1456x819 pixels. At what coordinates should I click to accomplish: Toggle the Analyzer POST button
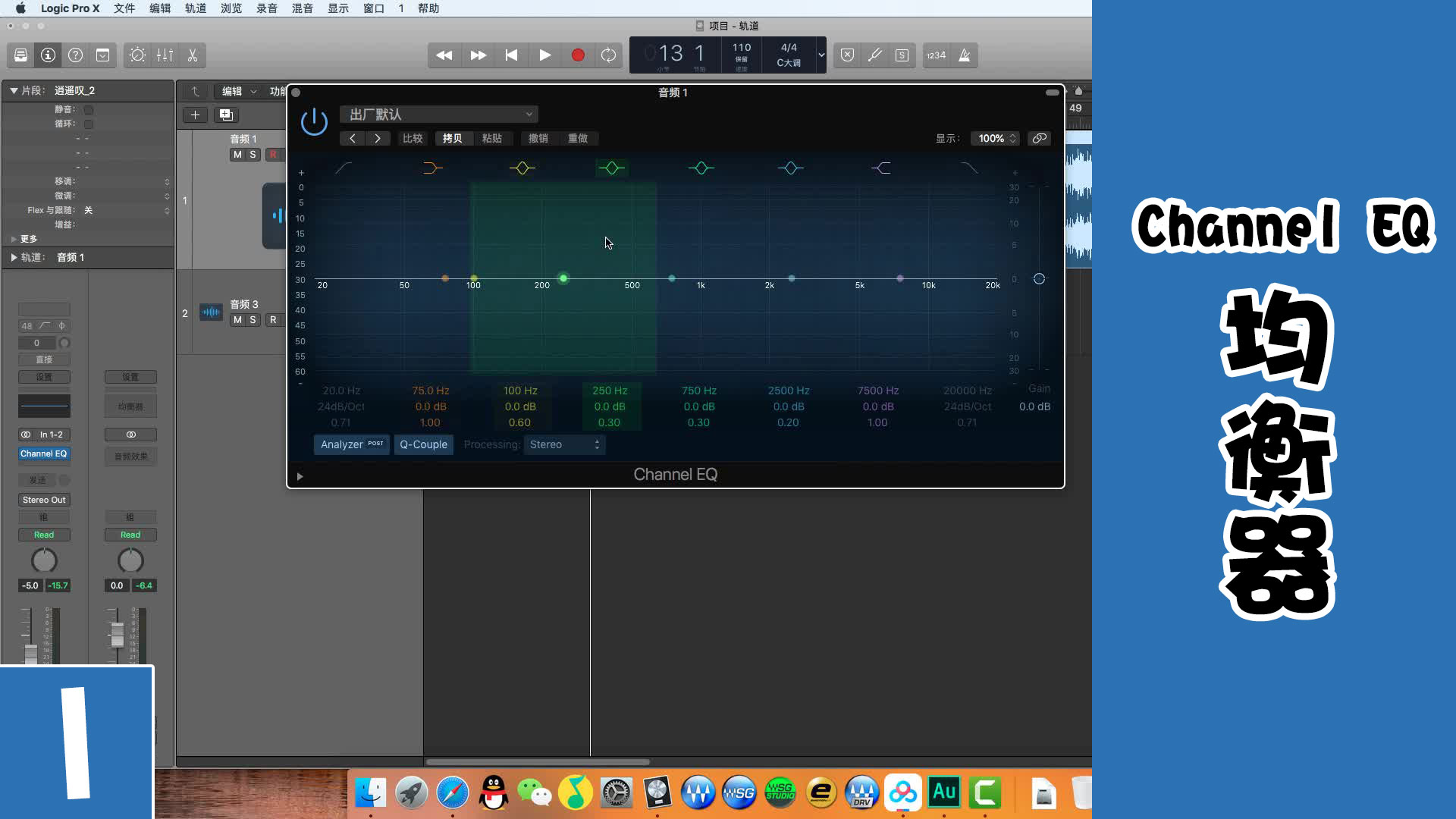[352, 444]
